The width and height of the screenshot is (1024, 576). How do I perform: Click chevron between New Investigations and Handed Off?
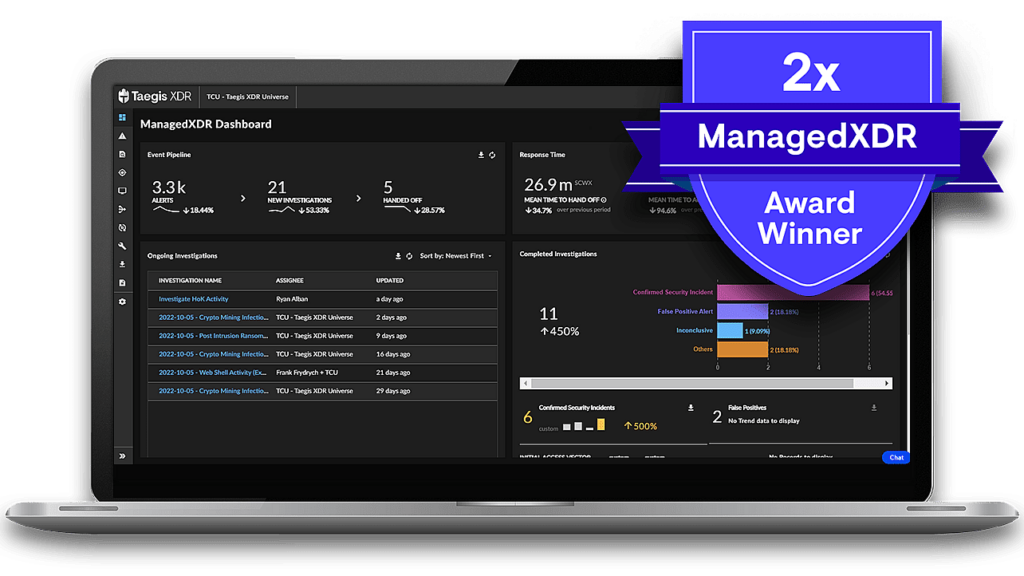(x=359, y=198)
